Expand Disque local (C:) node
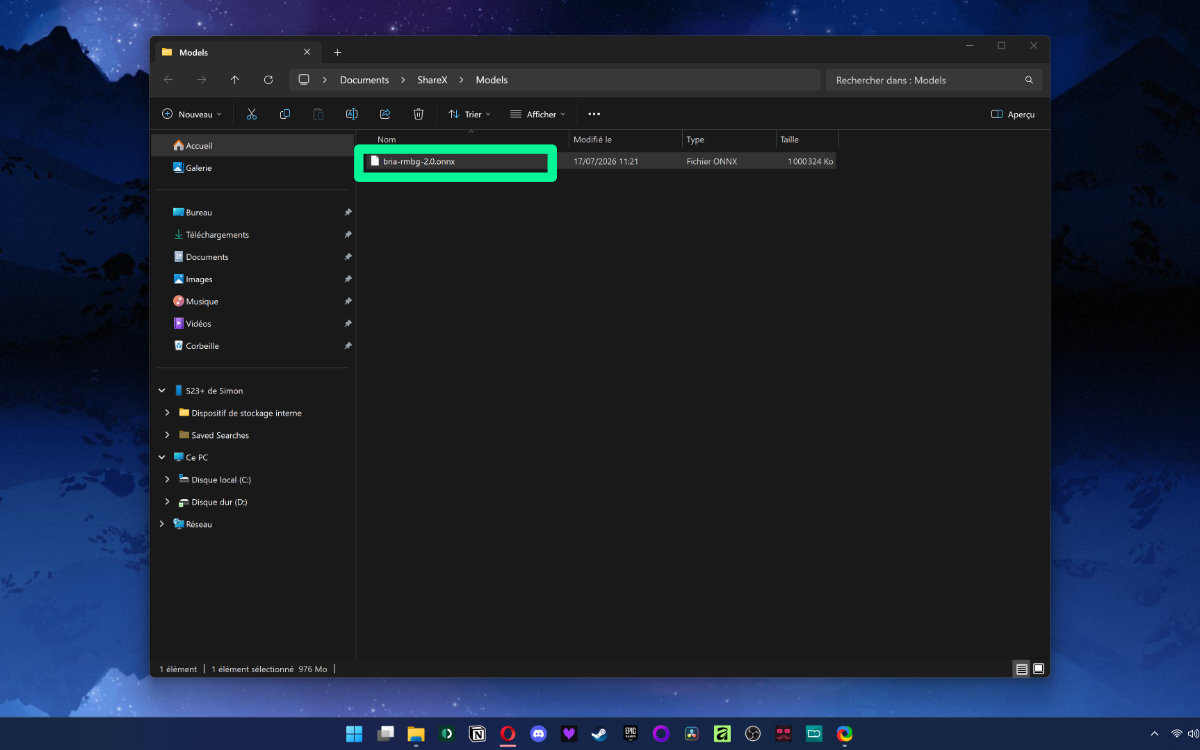1200x750 pixels. pos(167,480)
